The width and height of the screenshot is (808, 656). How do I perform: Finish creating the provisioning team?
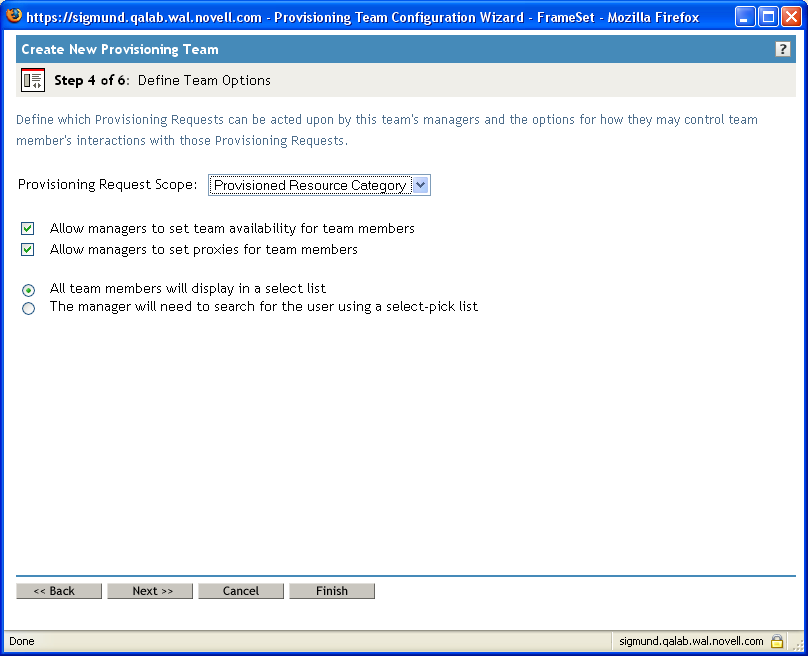pos(331,590)
